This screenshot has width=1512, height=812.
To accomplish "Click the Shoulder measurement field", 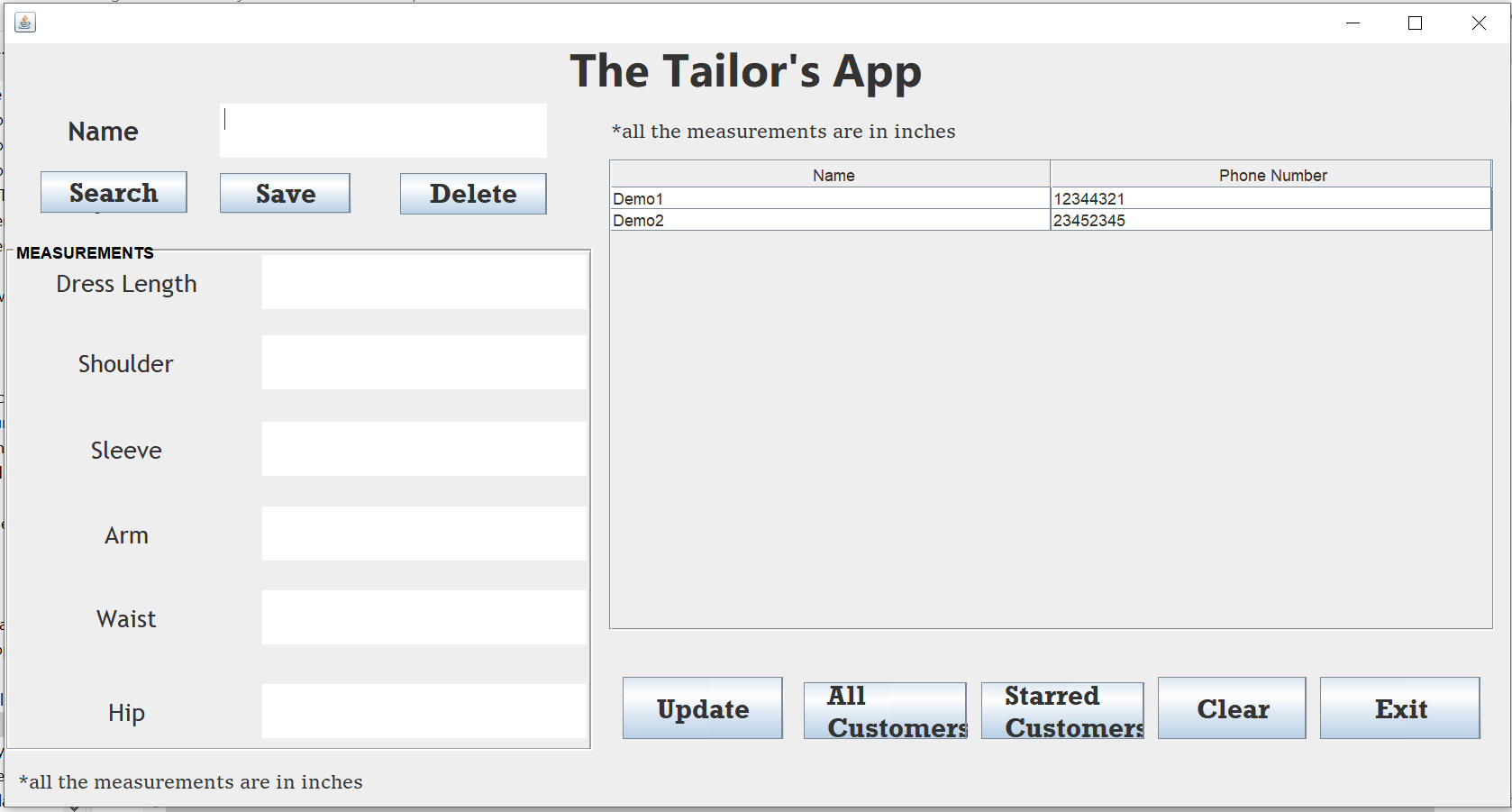I will pyautogui.click(x=424, y=362).
